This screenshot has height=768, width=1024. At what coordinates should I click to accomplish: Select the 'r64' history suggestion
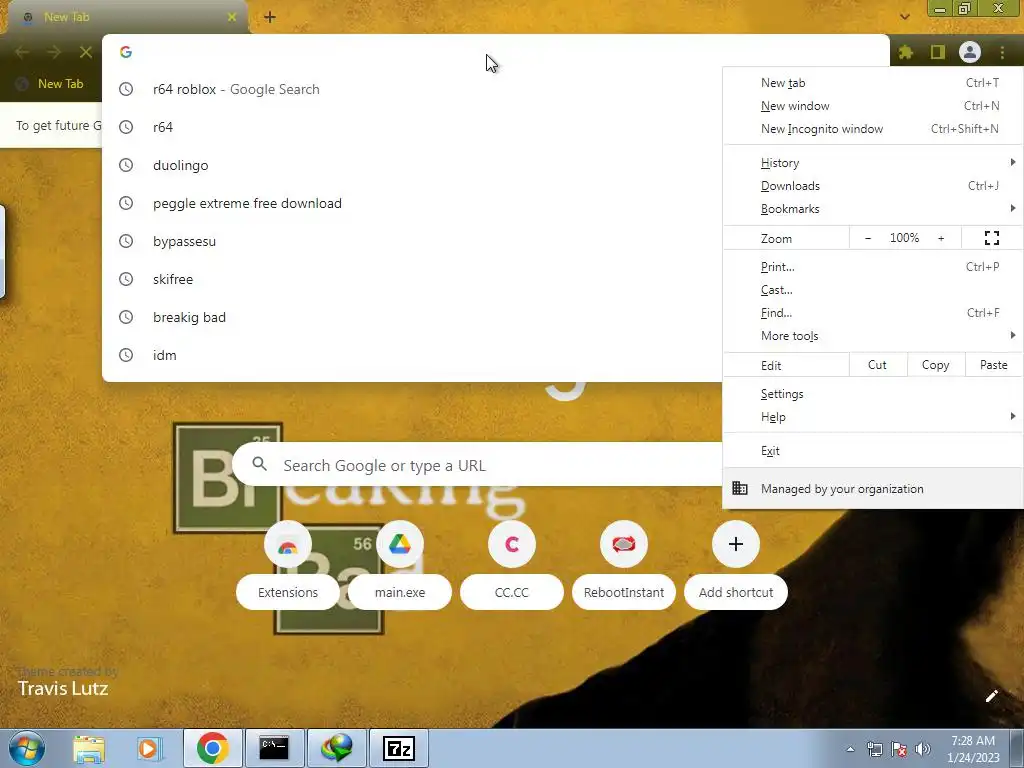[412, 127]
